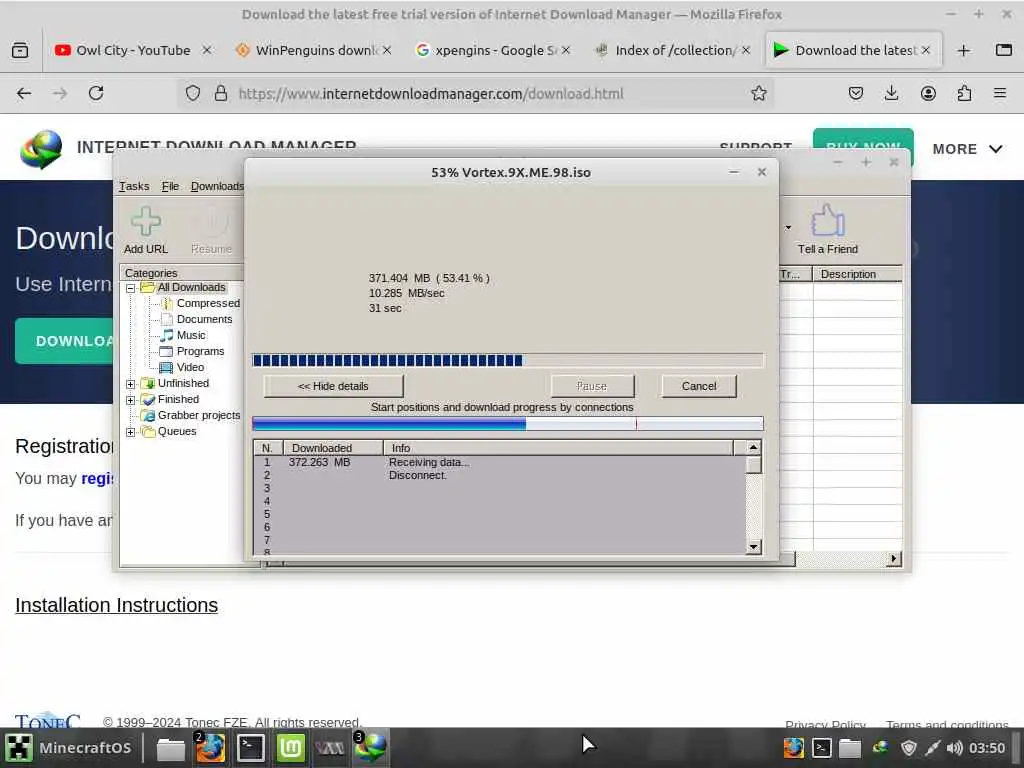Screen dimensions: 1024x768
Task: Open the Tasks menu in IDM
Action: 134,186
